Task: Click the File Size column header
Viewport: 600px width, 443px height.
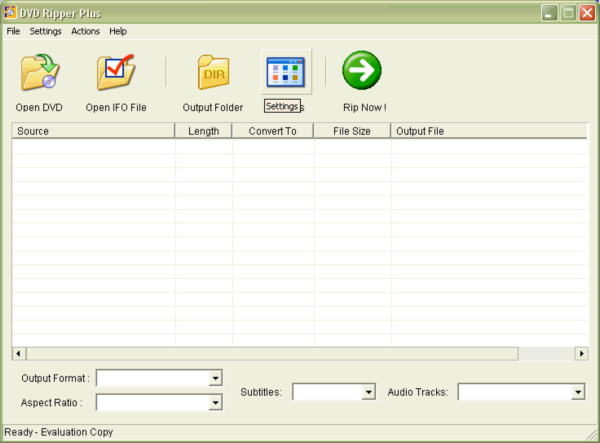Action: pyautogui.click(x=352, y=131)
